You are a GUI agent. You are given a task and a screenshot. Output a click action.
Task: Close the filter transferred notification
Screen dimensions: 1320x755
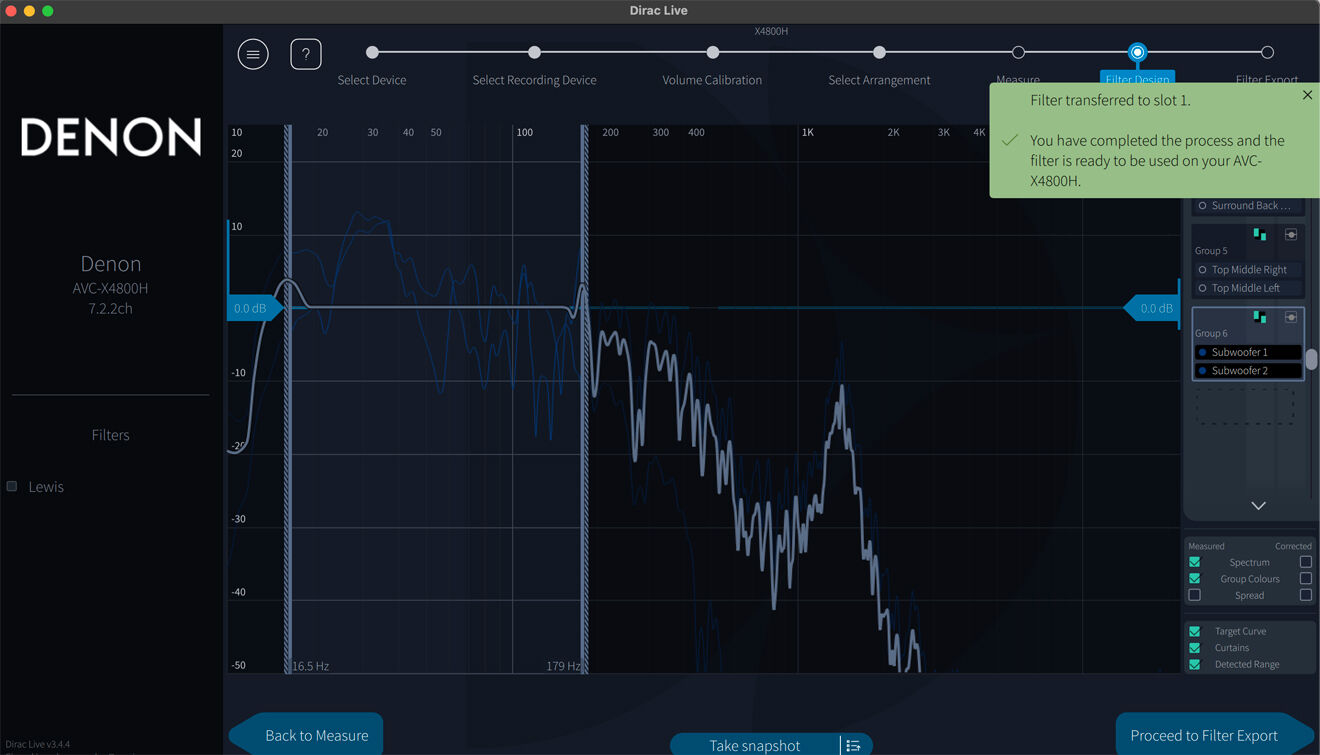1307,95
